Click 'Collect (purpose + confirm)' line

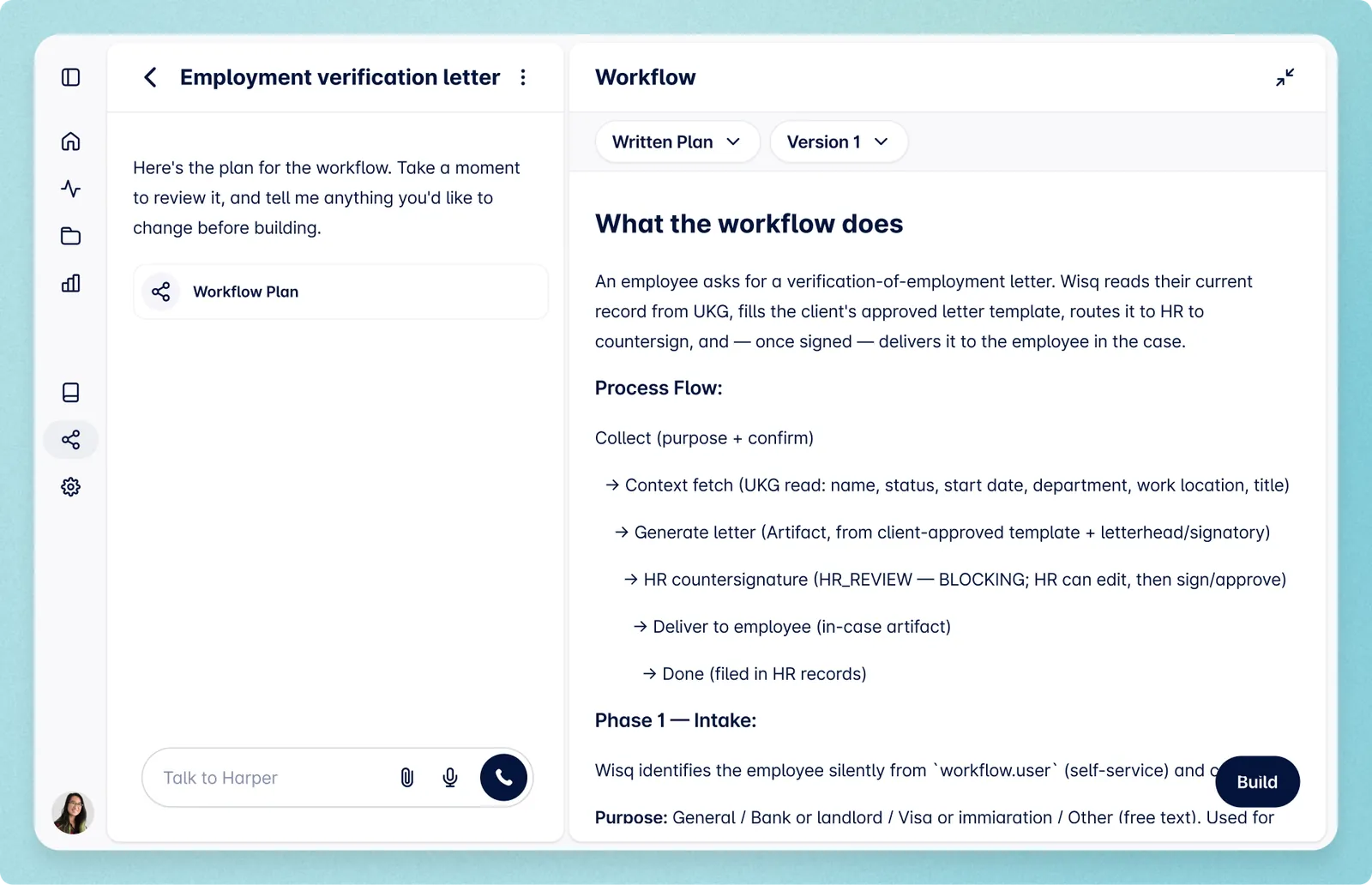704,438
